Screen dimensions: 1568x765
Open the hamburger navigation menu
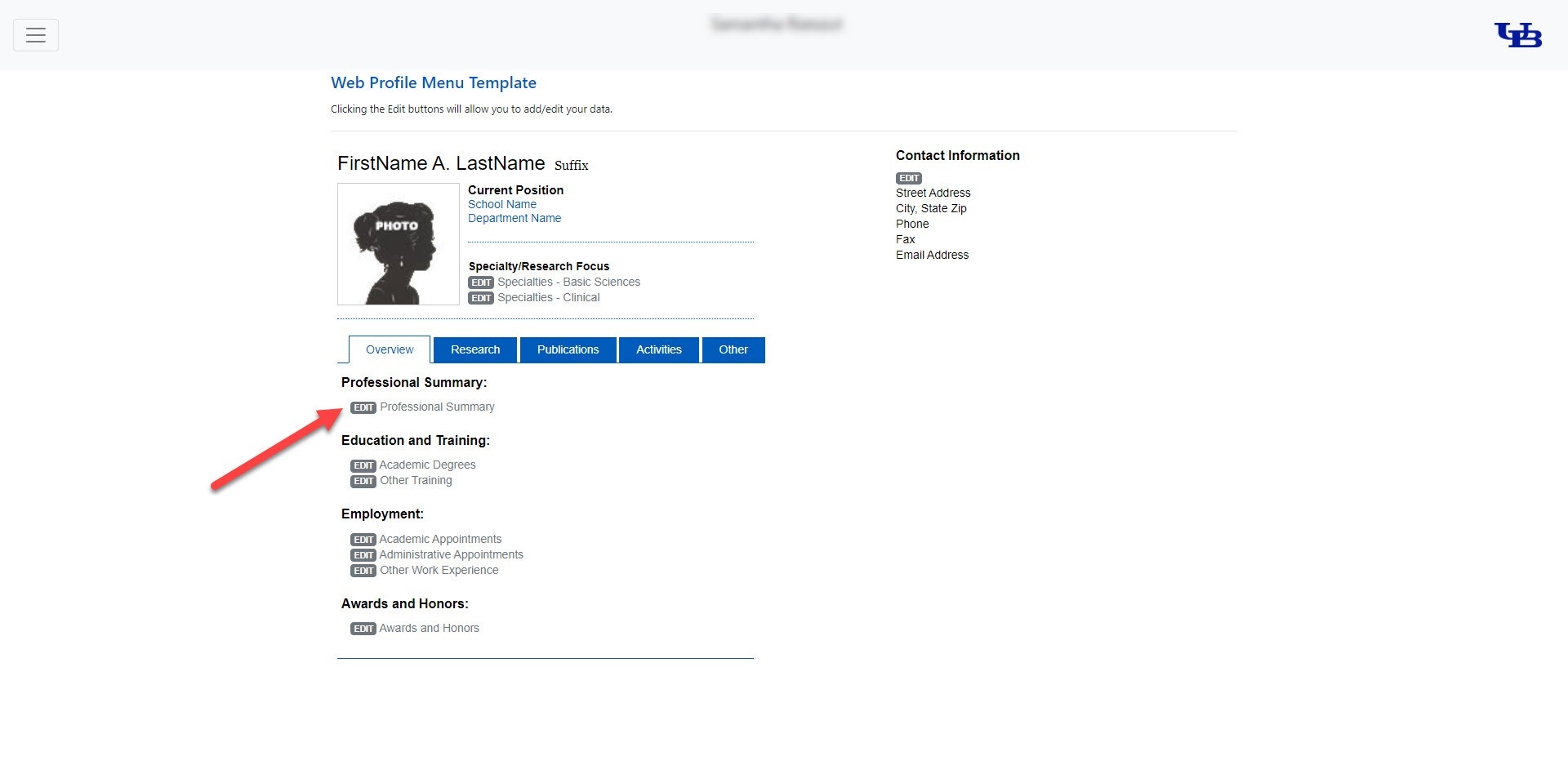point(36,35)
